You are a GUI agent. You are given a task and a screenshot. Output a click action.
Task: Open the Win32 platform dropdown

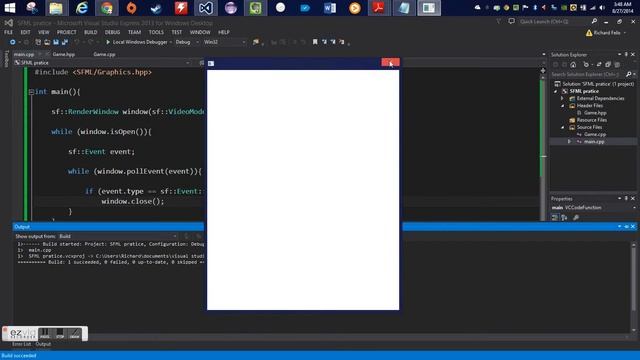click(224, 42)
